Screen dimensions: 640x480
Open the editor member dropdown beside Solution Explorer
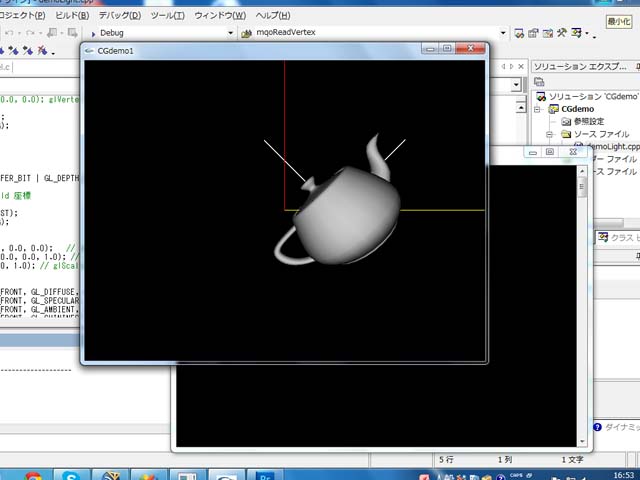pos(516,84)
